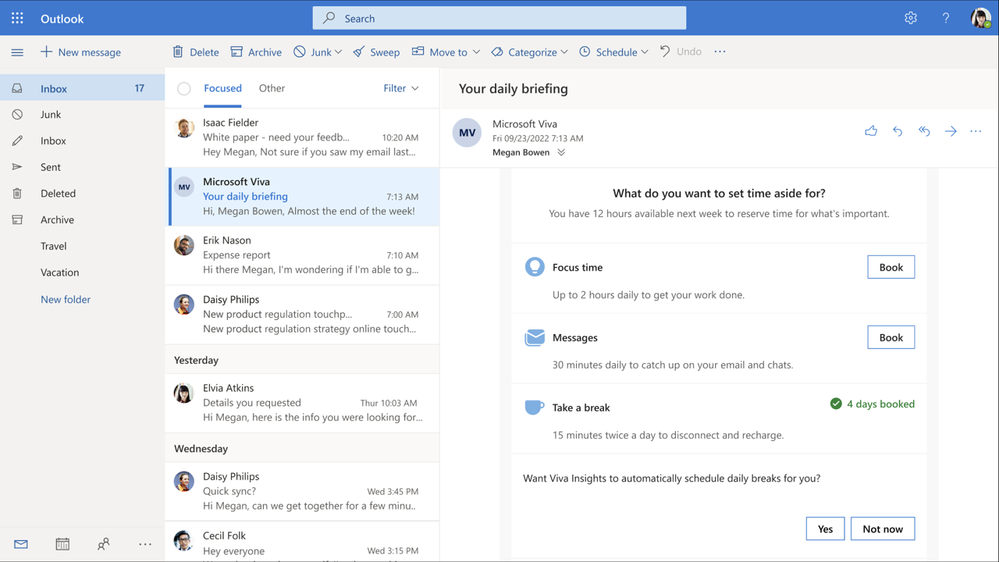The height and width of the screenshot is (562, 999).
Task: Open Elvia Atkins Details you requested email
Action: point(302,403)
